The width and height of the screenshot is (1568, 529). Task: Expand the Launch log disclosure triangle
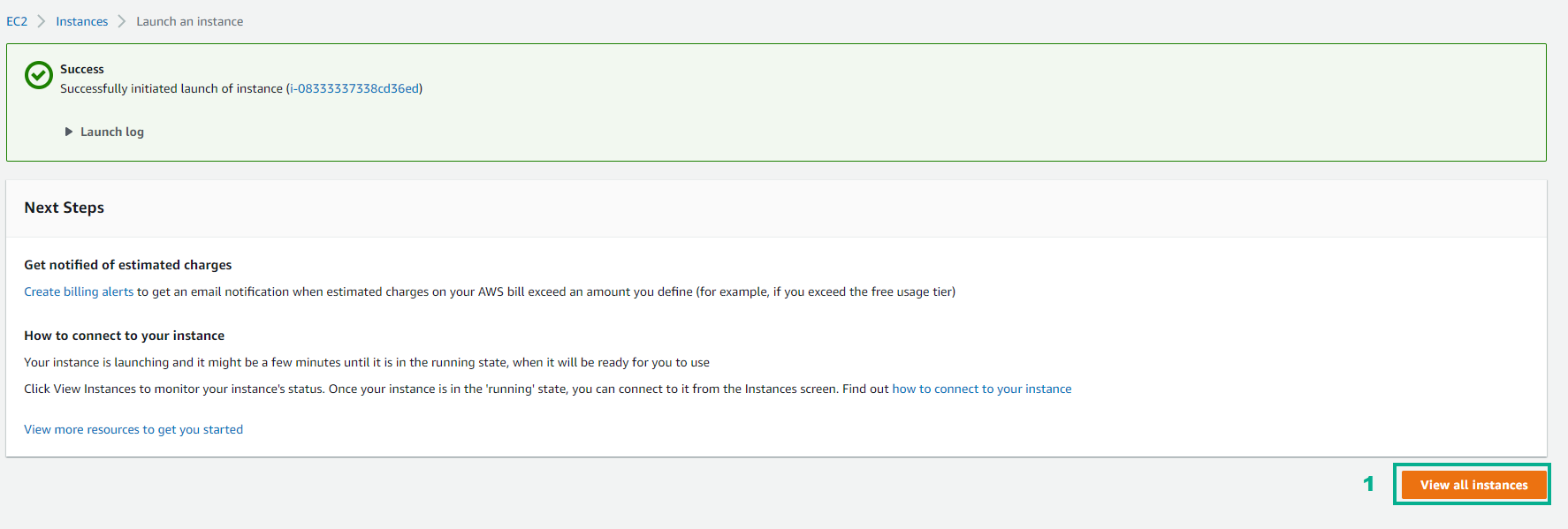point(68,132)
